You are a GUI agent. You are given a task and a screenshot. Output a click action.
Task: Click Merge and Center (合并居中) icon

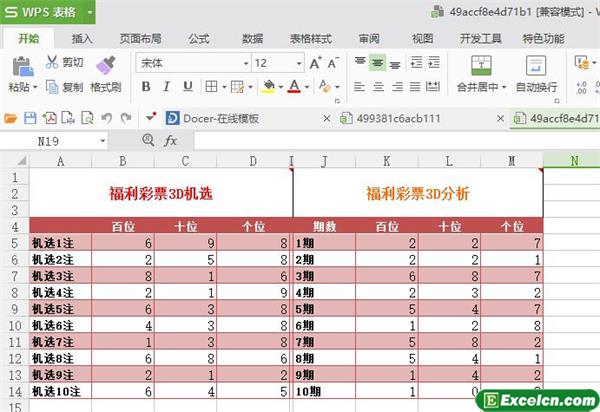click(481, 65)
